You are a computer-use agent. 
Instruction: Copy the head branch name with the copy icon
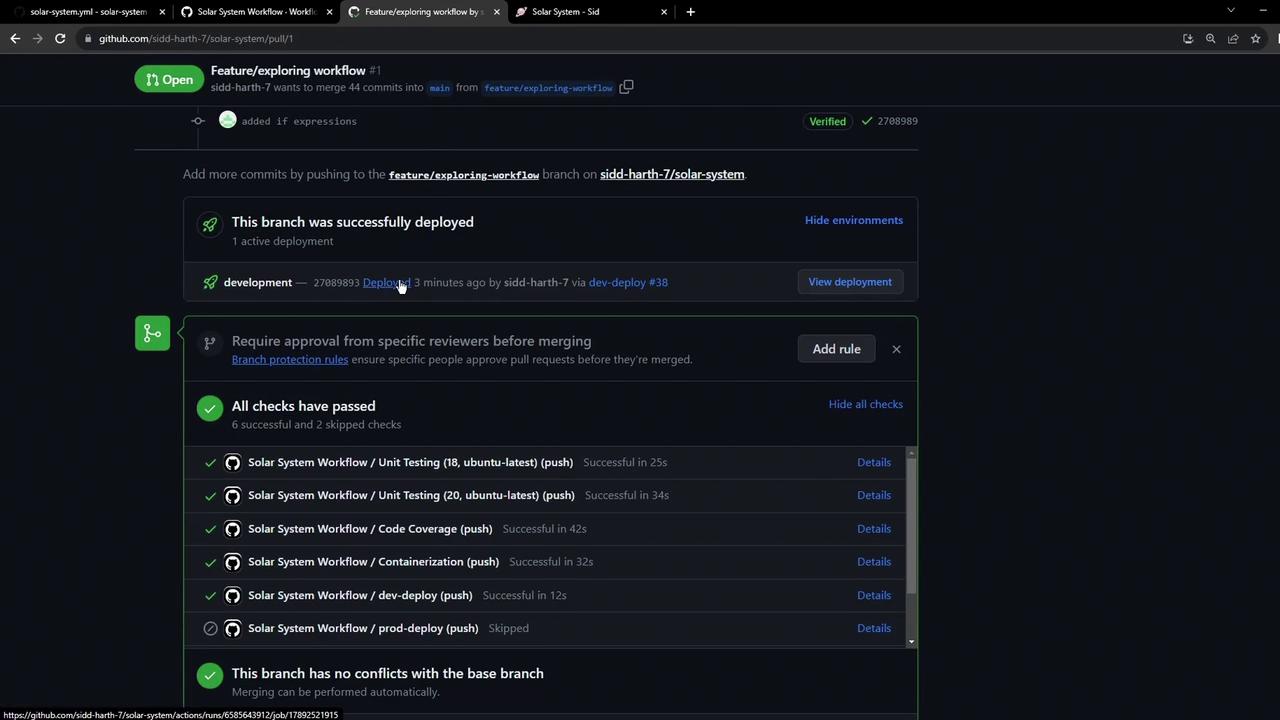click(x=626, y=87)
